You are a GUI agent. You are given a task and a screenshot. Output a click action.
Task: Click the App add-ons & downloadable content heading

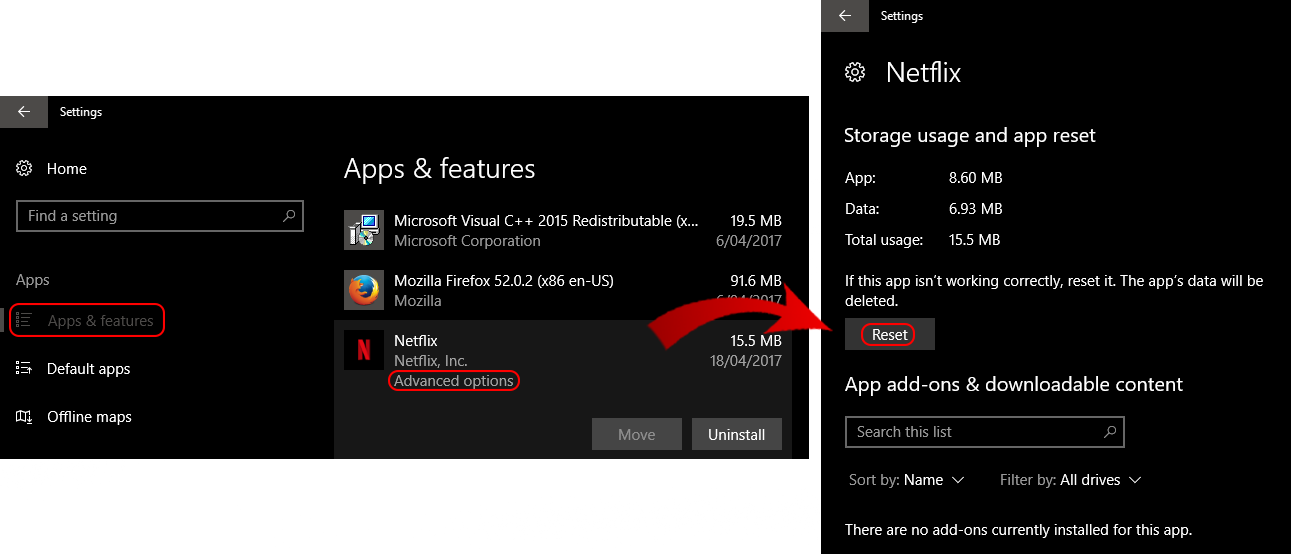pos(1014,384)
